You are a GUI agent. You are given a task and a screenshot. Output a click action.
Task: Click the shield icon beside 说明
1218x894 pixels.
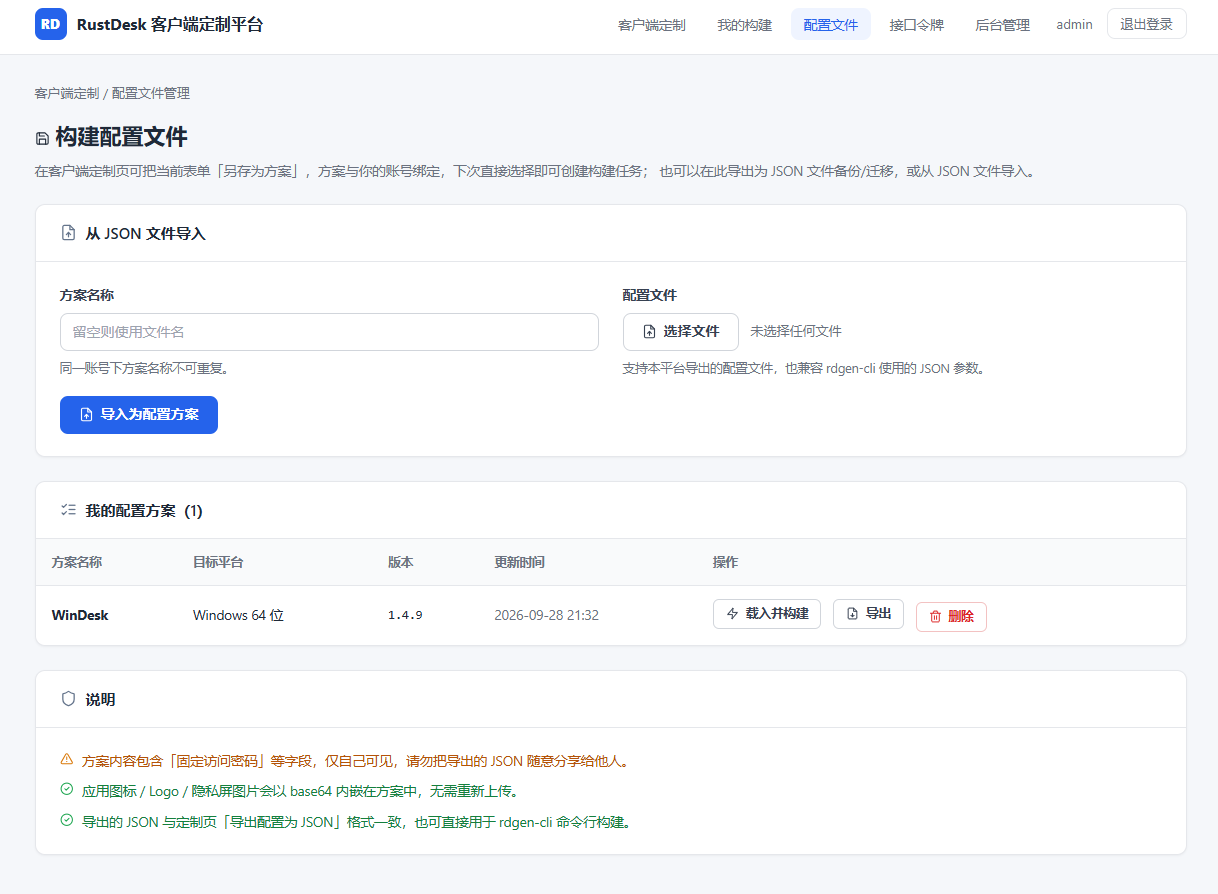(68, 699)
